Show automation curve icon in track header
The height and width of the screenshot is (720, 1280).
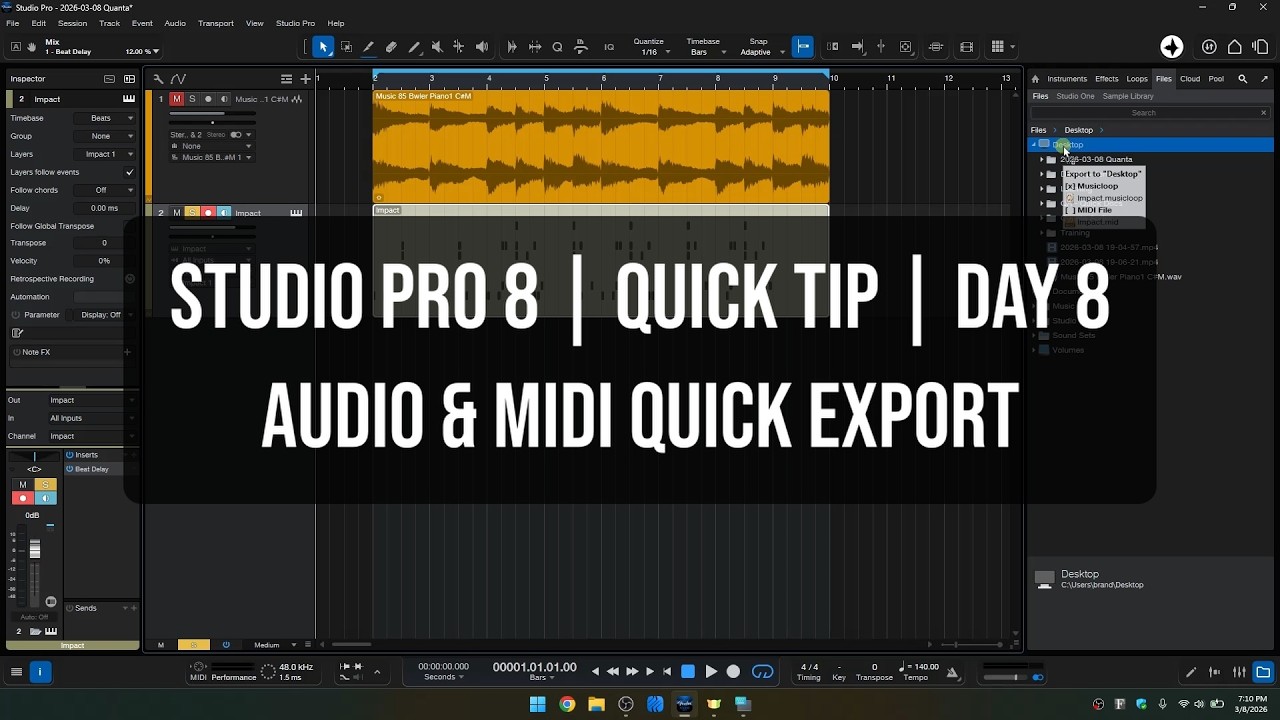tap(178, 79)
